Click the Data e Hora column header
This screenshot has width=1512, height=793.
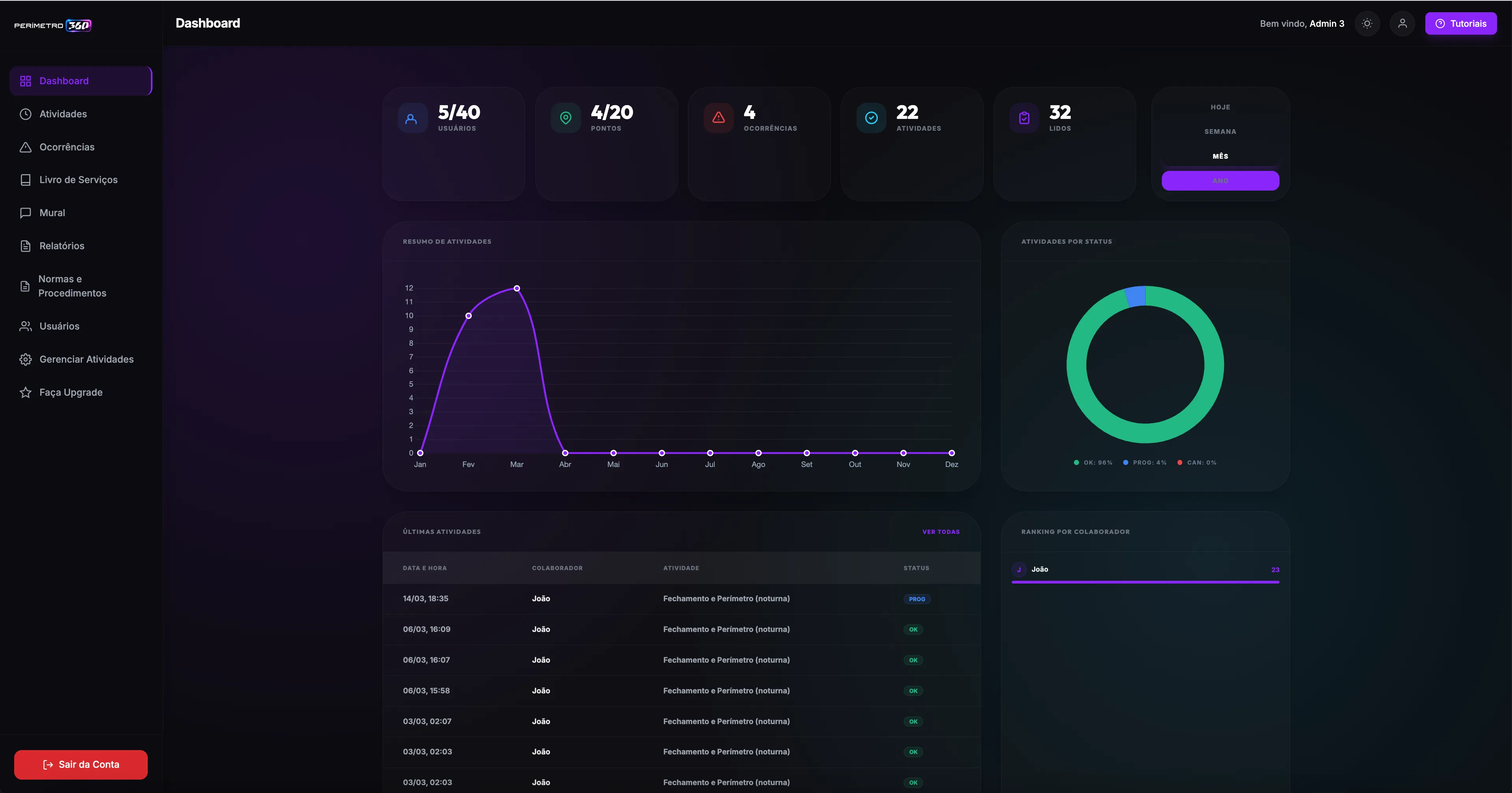[x=425, y=568]
